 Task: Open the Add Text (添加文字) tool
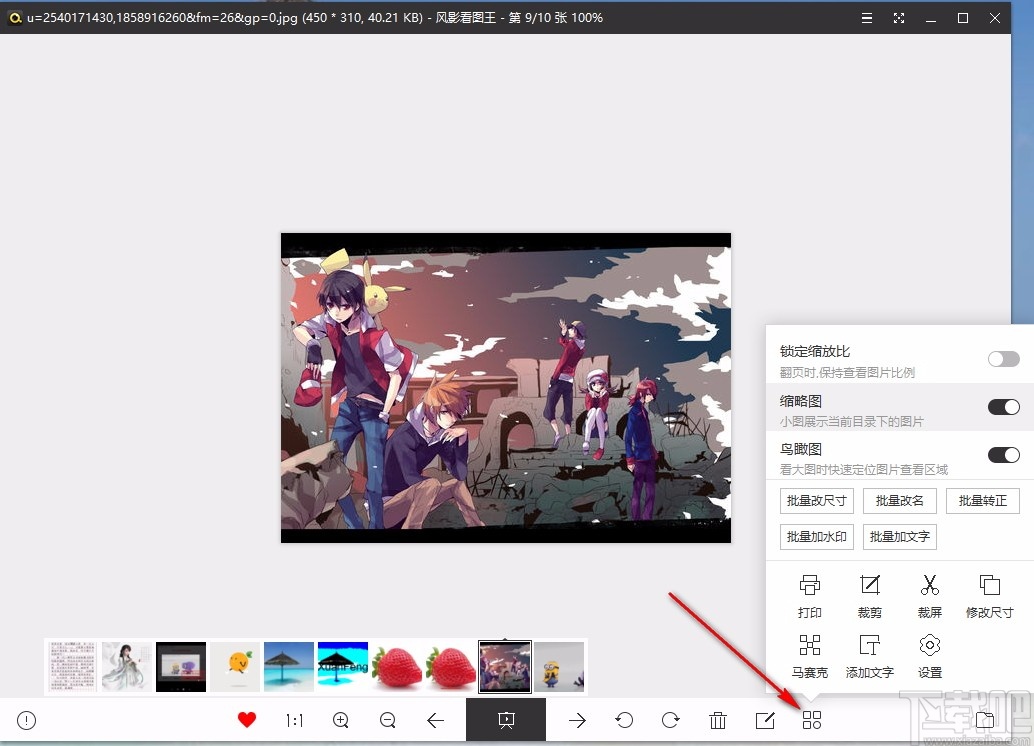[869, 655]
